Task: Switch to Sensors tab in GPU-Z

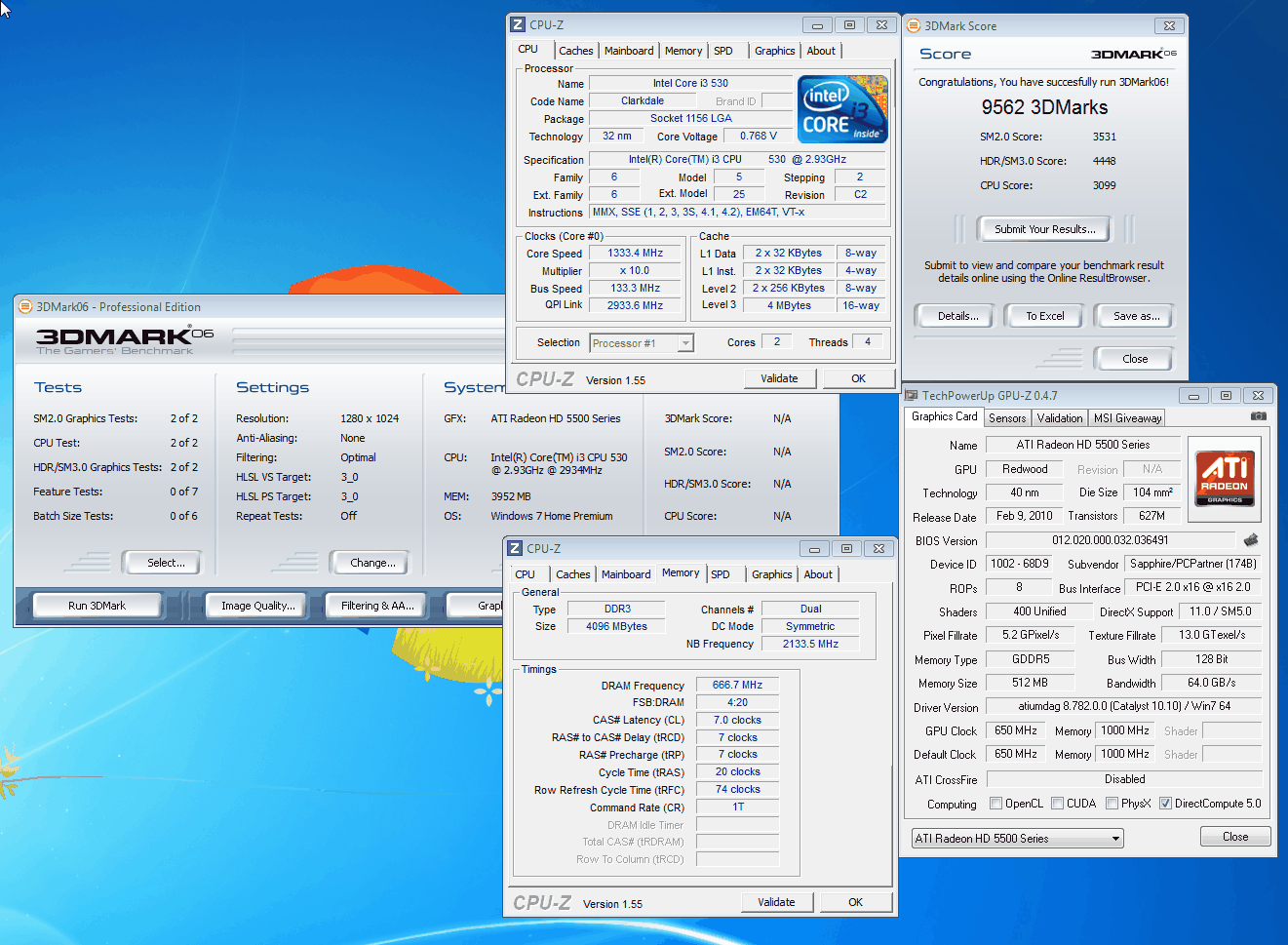Action: 1007,418
